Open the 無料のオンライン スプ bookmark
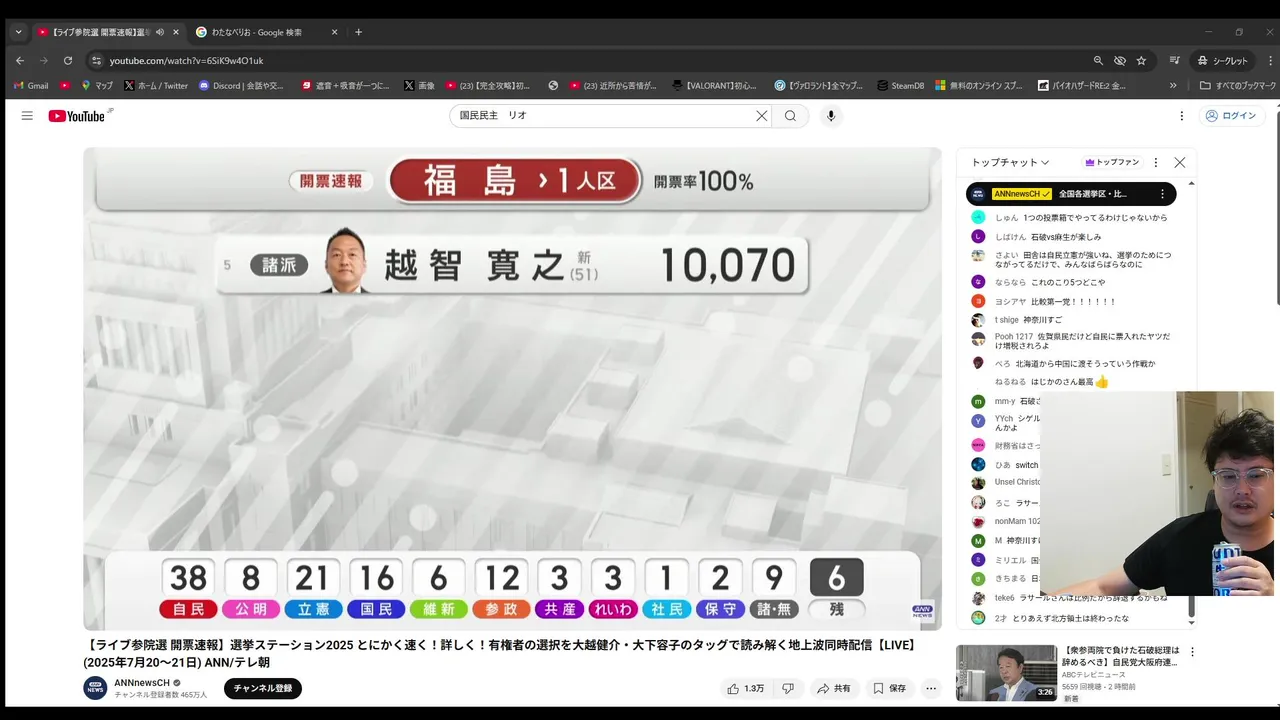 pos(979,85)
